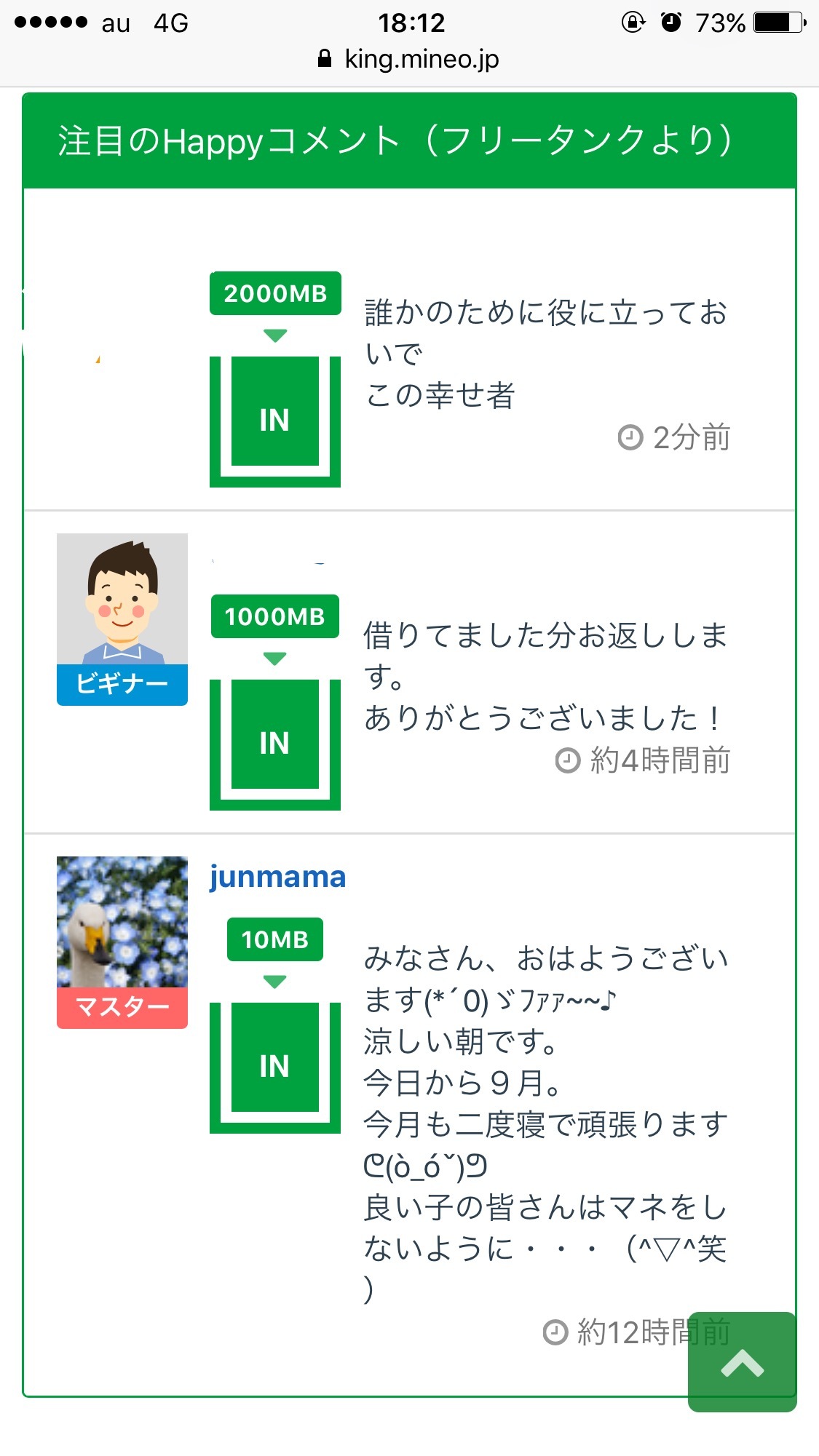The width and height of the screenshot is (819, 1456).
Task: Tap the lock icon in address bar
Action: point(325,59)
